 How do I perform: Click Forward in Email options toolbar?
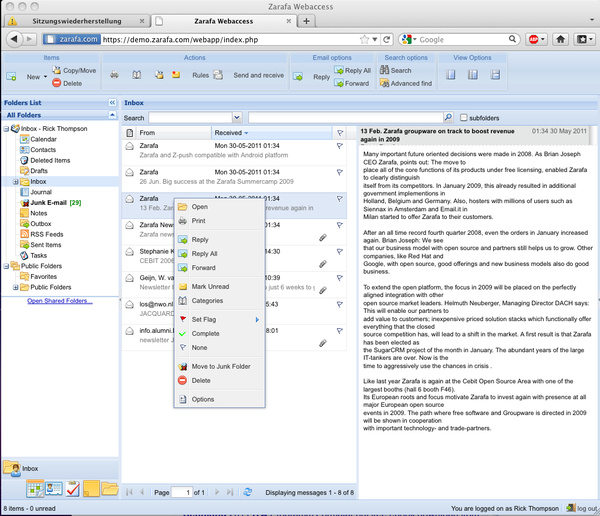click(x=352, y=83)
